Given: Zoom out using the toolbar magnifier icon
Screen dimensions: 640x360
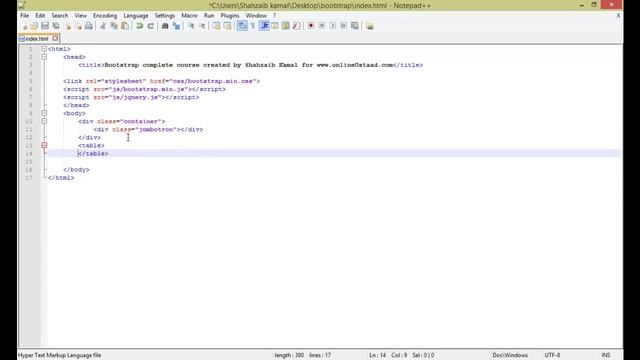Looking at the screenshot, I should tap(202, 26).
